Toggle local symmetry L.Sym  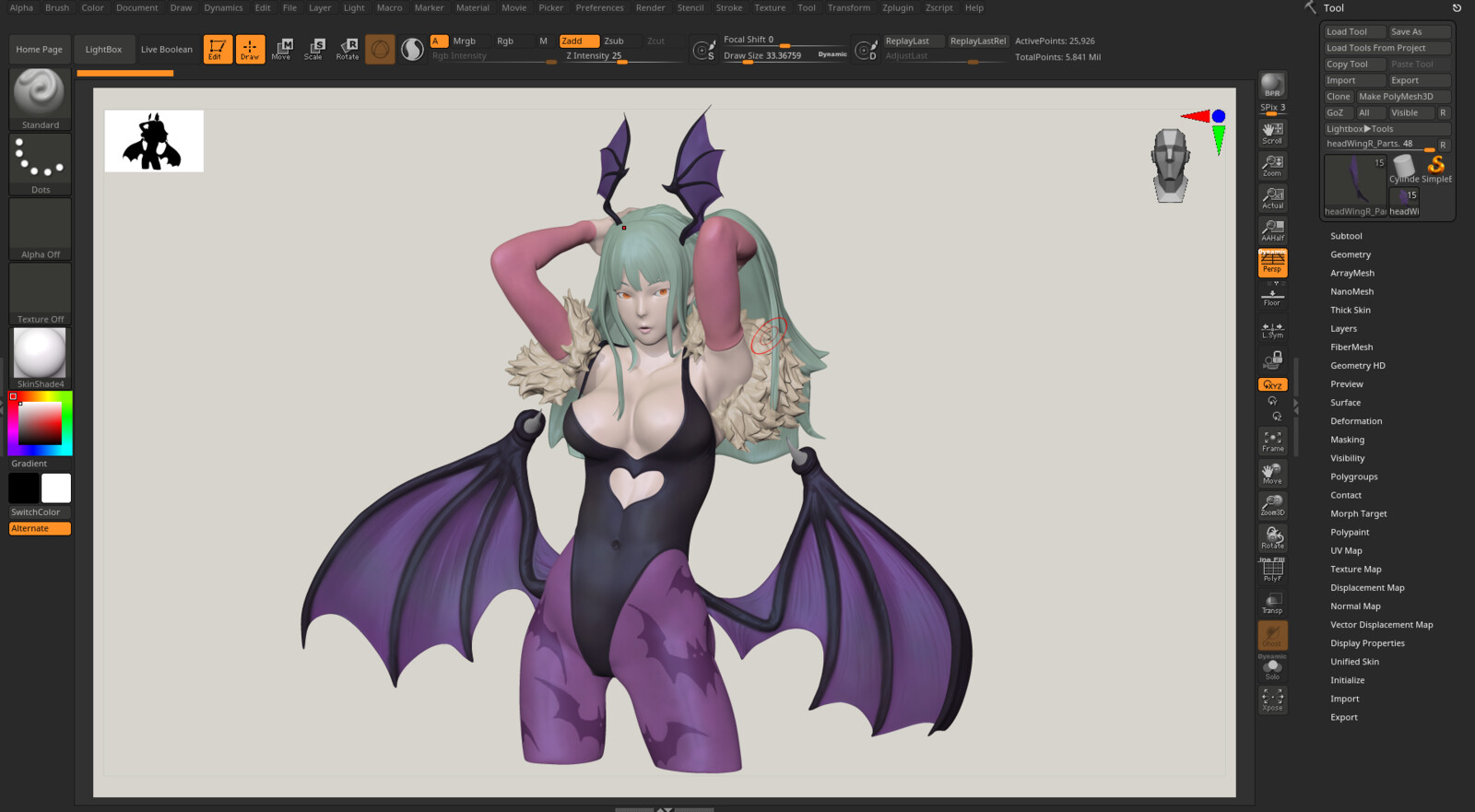[1272, 330]
